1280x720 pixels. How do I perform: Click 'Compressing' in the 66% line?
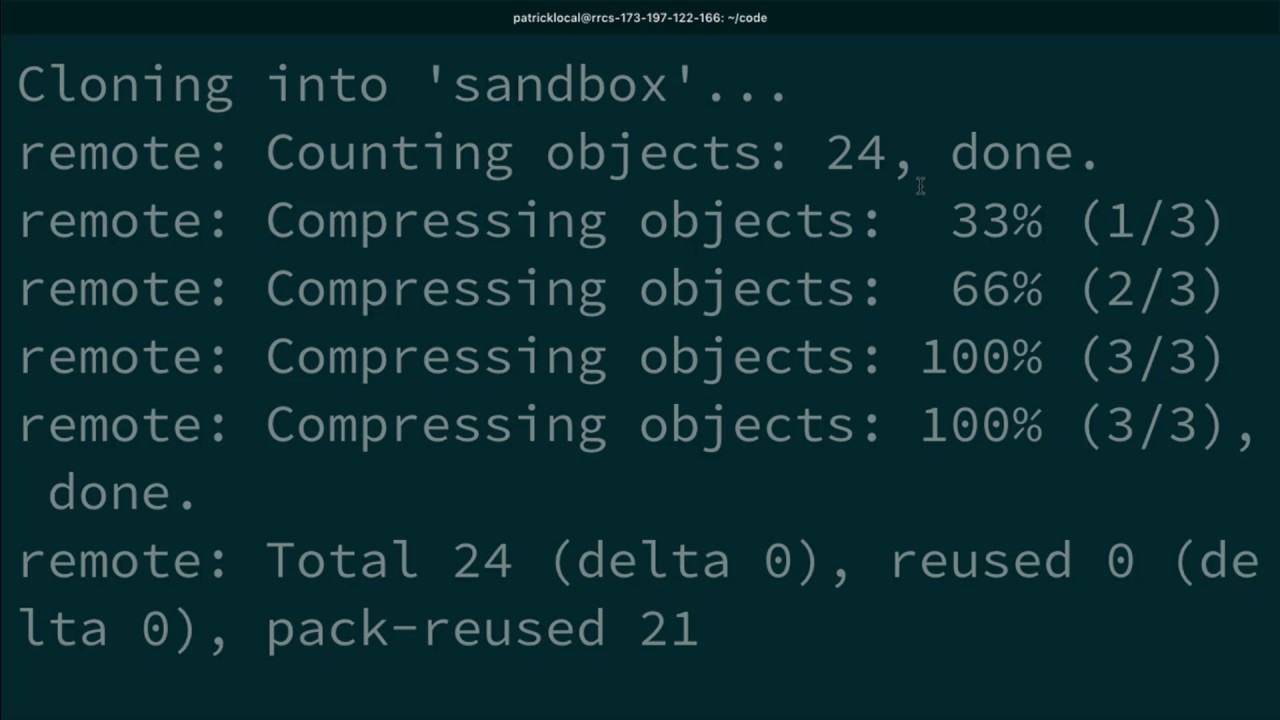coord(436,289)
